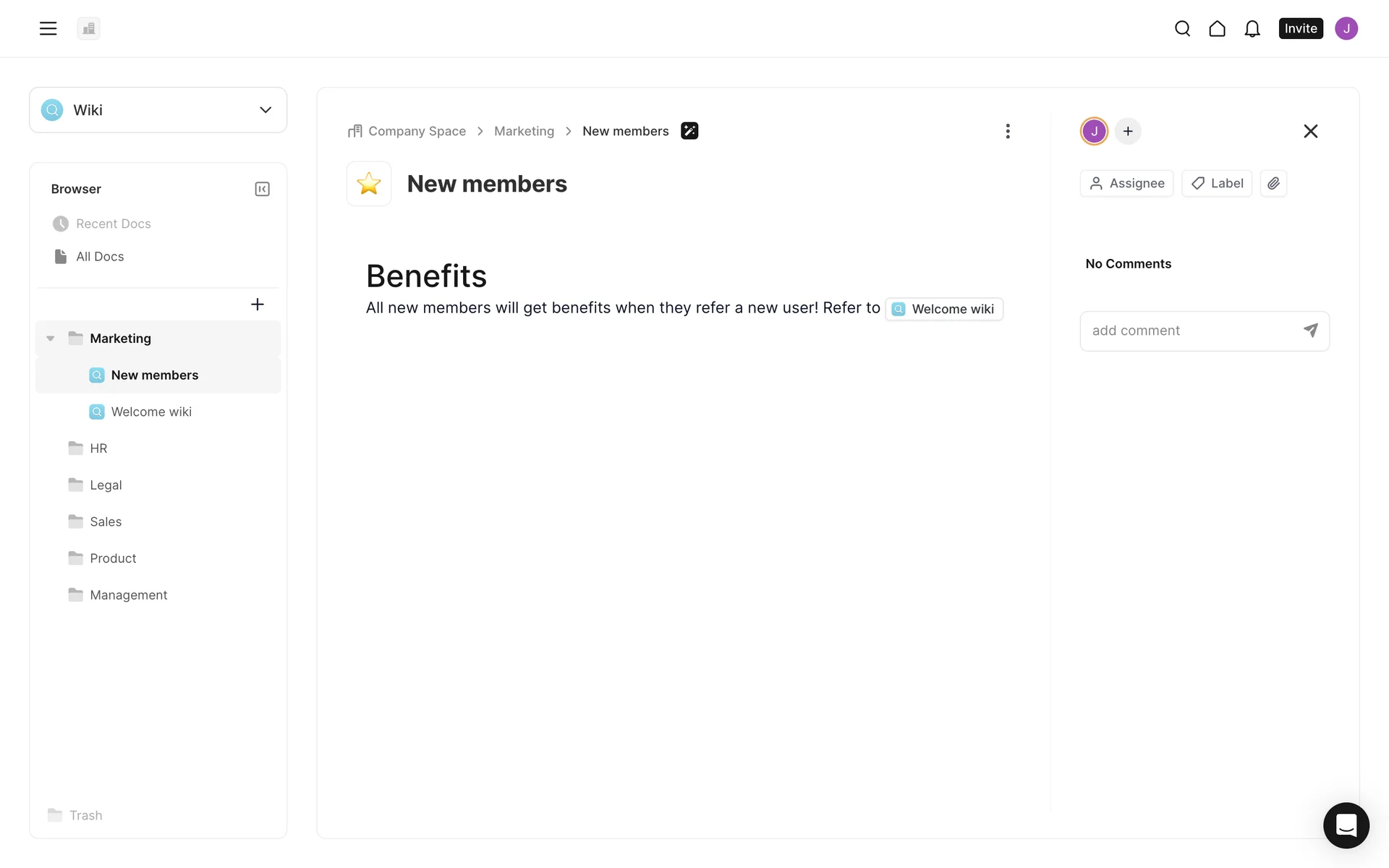
Task: Select Recent Docs in browser
Action: (x=113, y=224)
